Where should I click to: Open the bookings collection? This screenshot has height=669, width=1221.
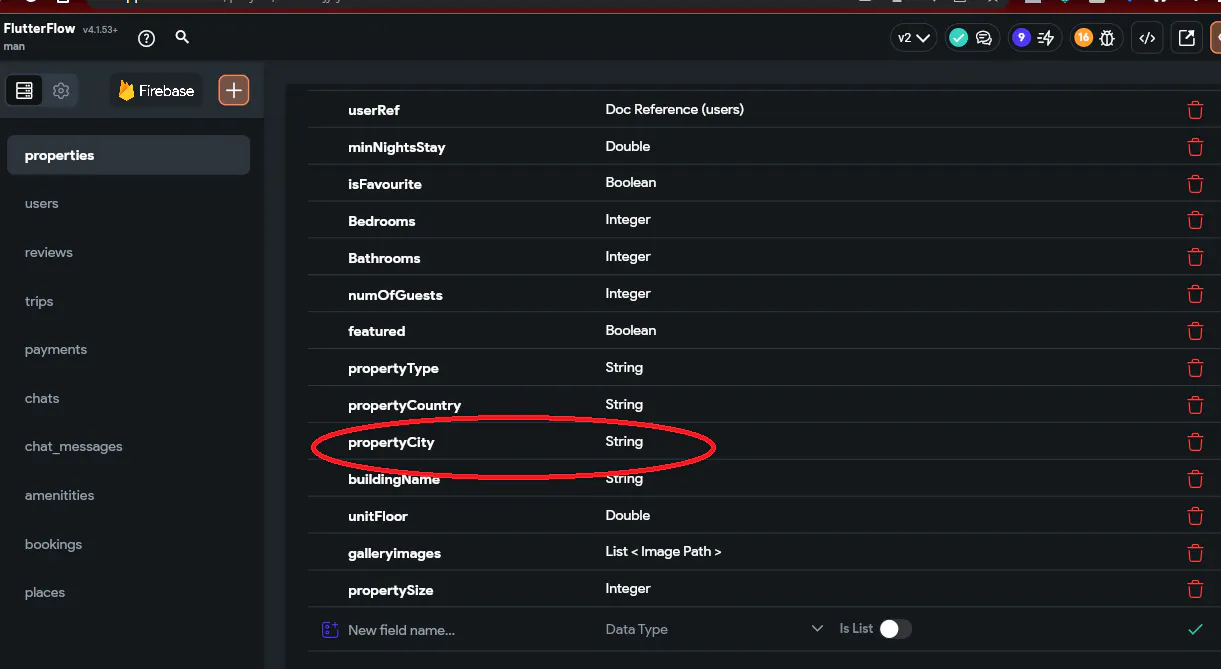click(x=54, y=545)
